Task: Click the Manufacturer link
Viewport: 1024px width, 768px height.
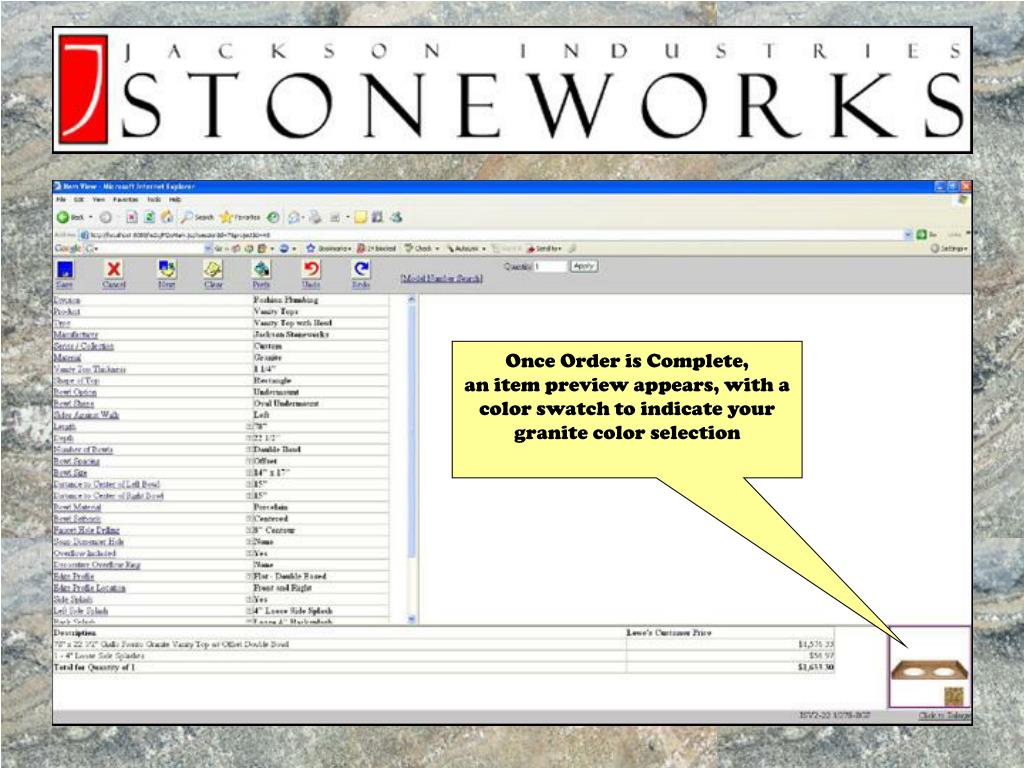Action: [x=76, y=334]
